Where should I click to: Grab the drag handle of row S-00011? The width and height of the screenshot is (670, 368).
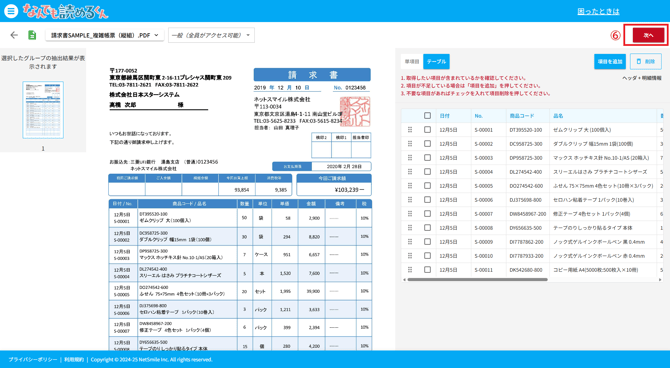coord(410,270)
